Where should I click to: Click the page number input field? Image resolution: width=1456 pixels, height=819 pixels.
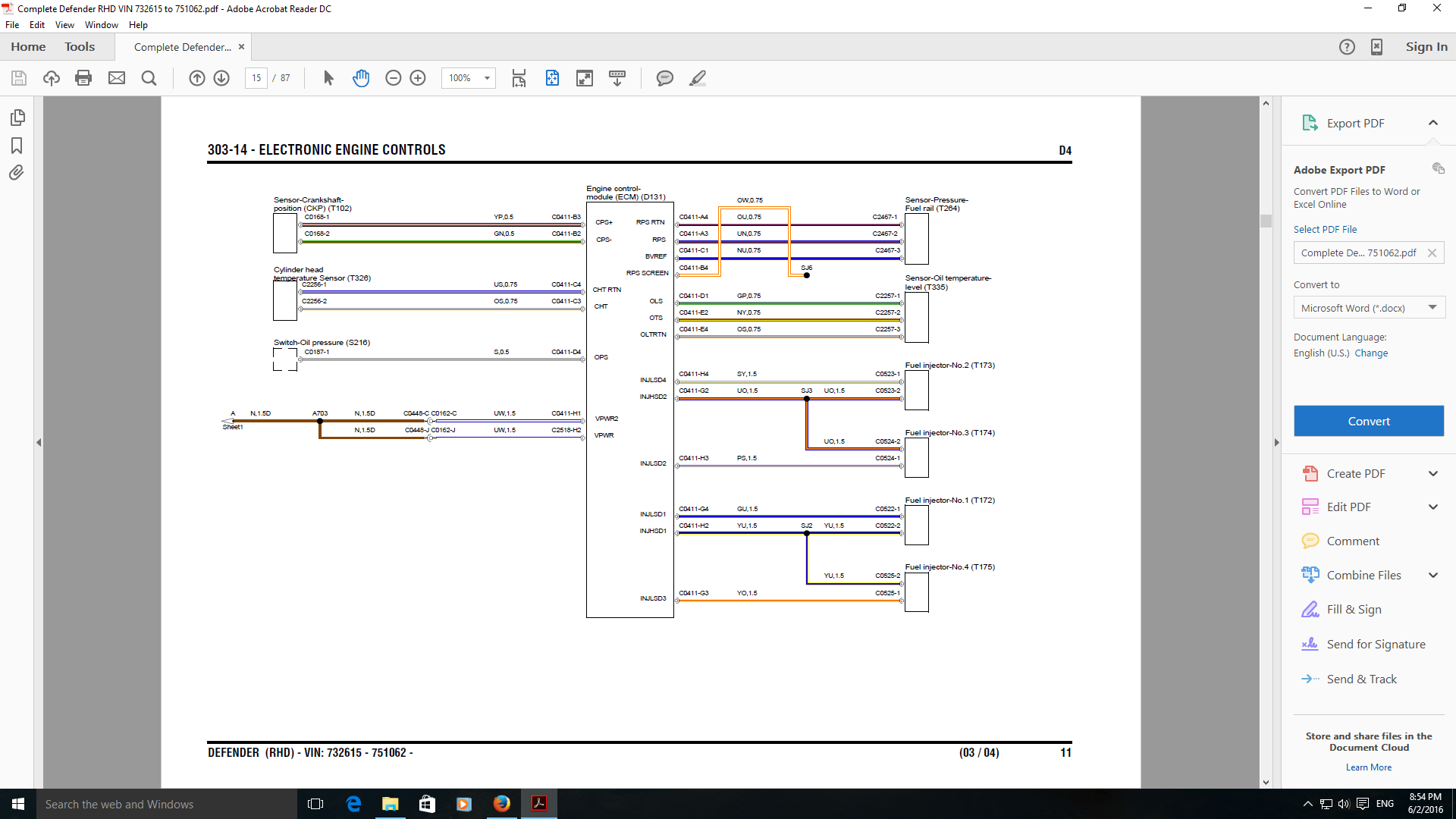256,78
